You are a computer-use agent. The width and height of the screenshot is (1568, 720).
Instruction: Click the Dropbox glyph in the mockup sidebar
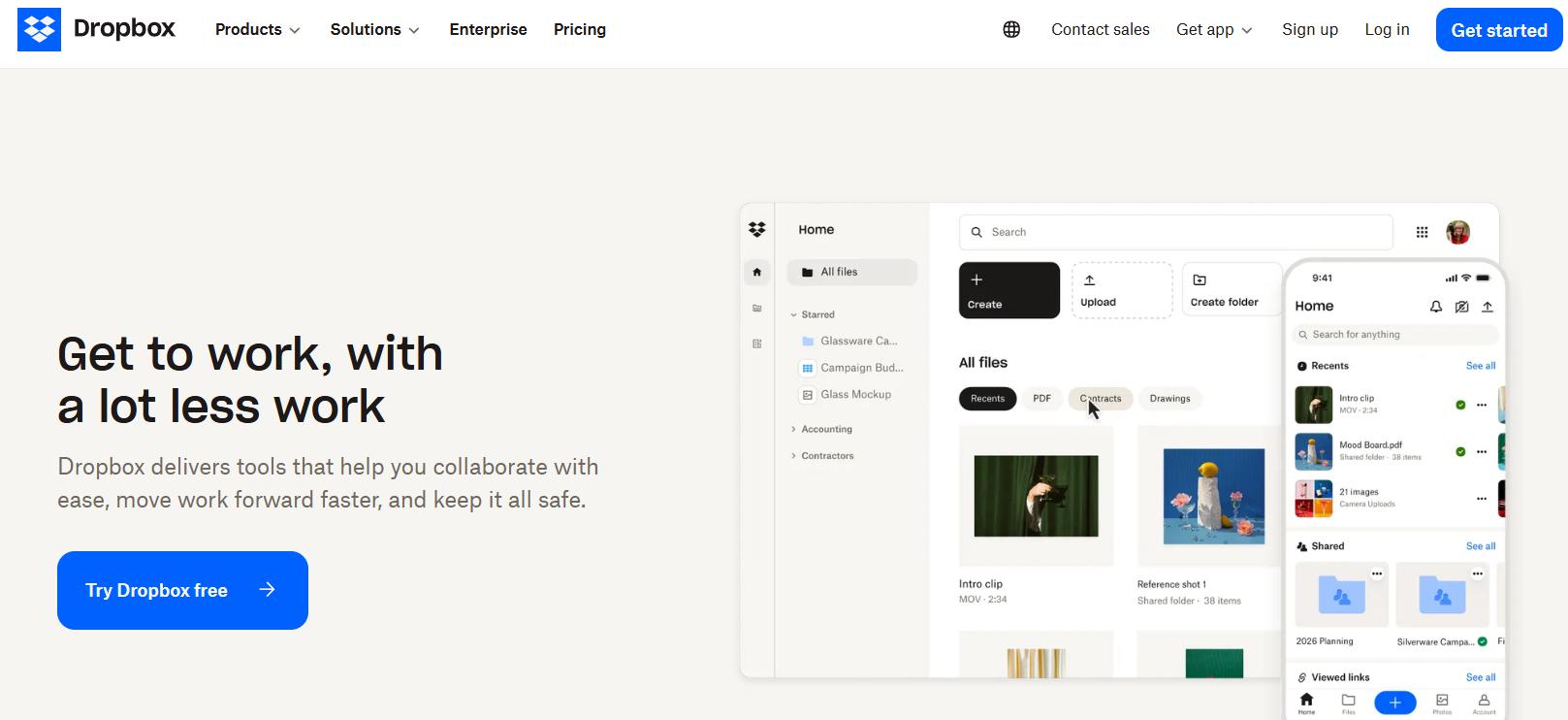point(757,229)
